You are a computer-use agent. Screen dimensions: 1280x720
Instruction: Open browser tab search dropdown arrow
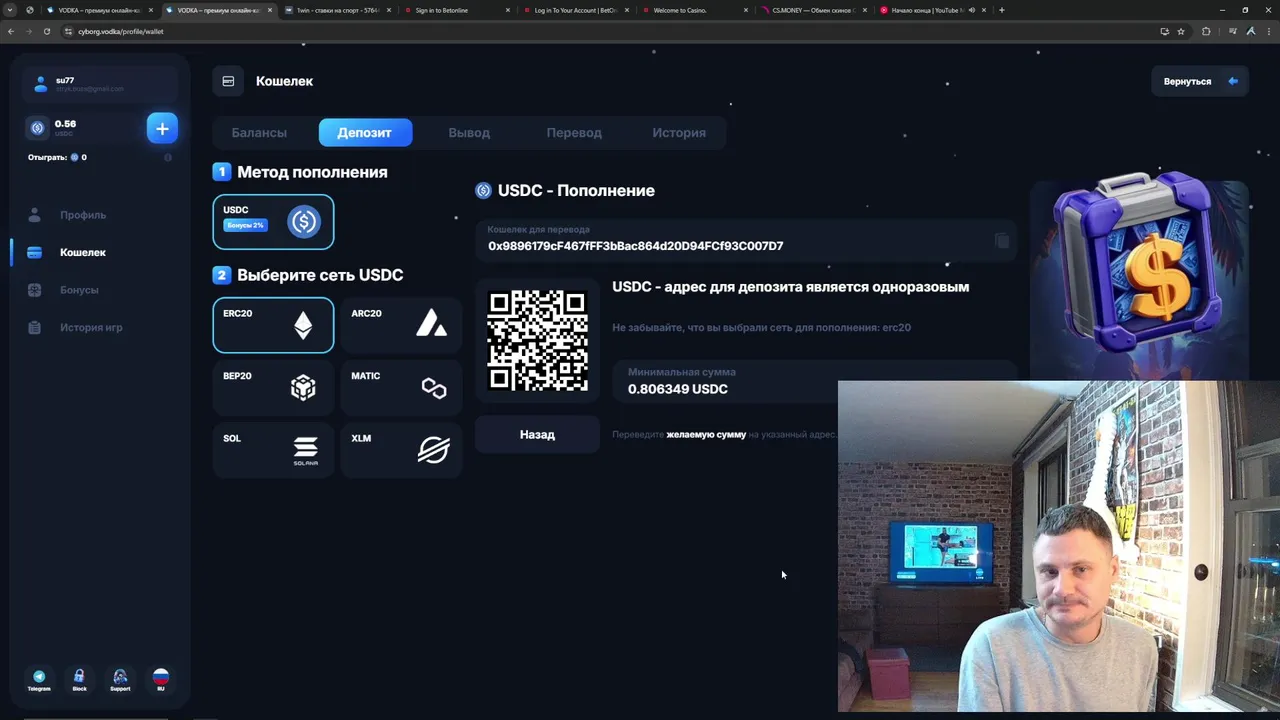click(10, 10)
